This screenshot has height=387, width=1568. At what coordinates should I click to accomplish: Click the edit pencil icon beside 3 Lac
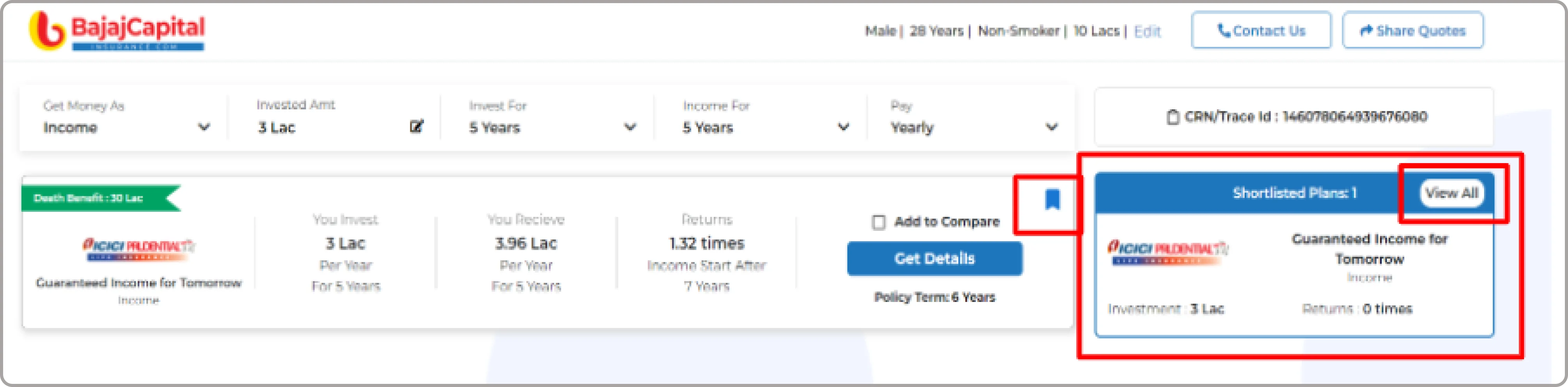pyautogui.click(x=416, y=126)
